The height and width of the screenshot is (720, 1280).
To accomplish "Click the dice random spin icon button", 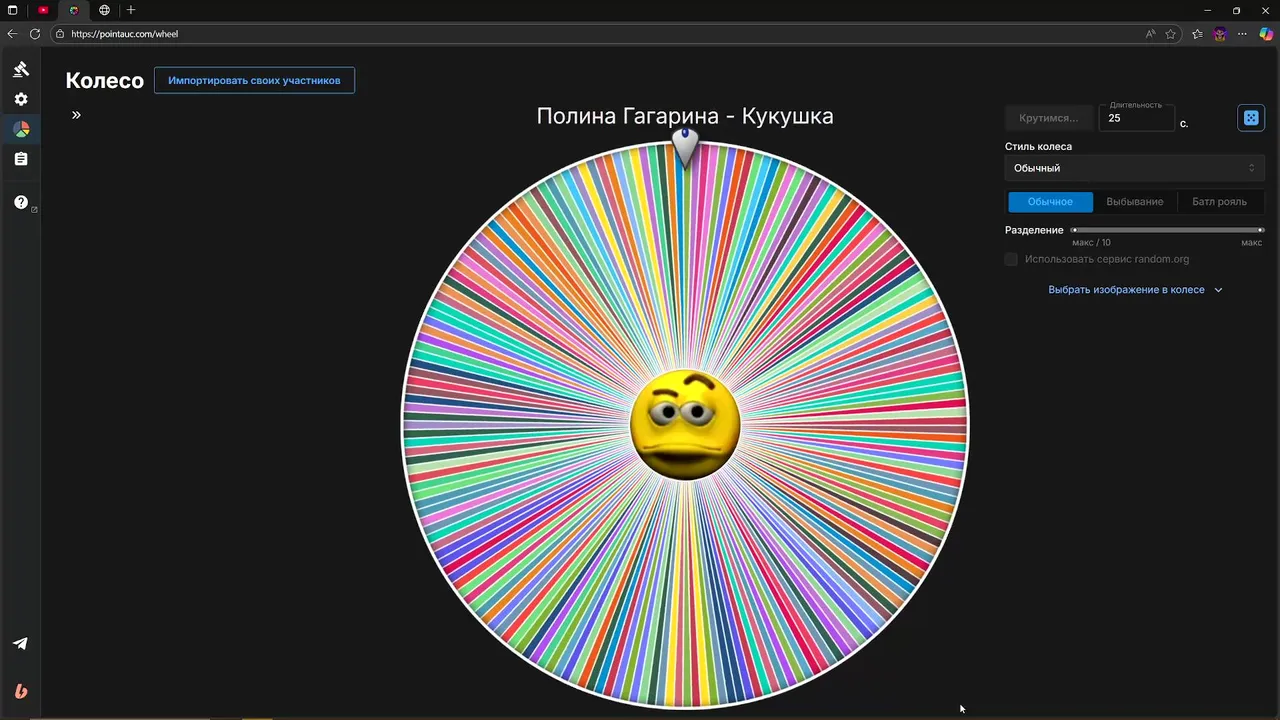I will (1250, 118).
